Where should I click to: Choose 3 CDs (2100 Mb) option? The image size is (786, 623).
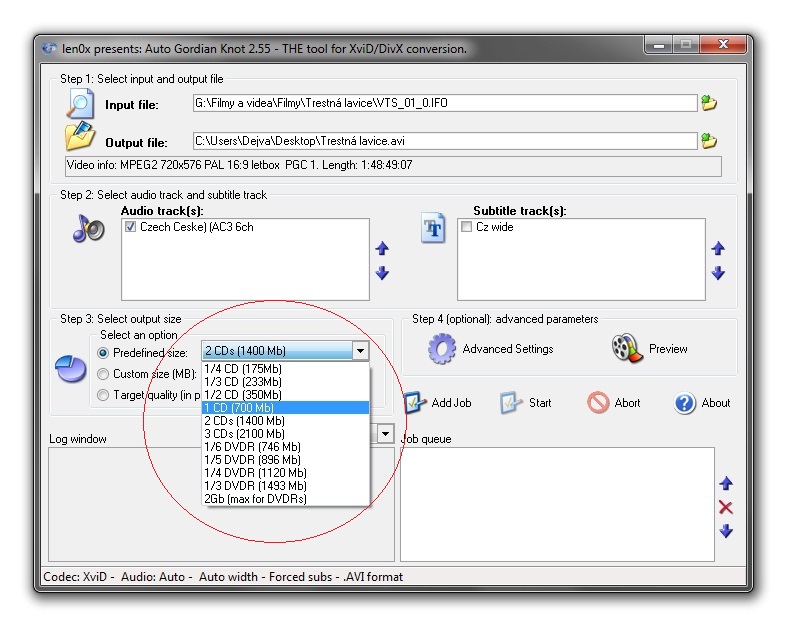[286, 434]
